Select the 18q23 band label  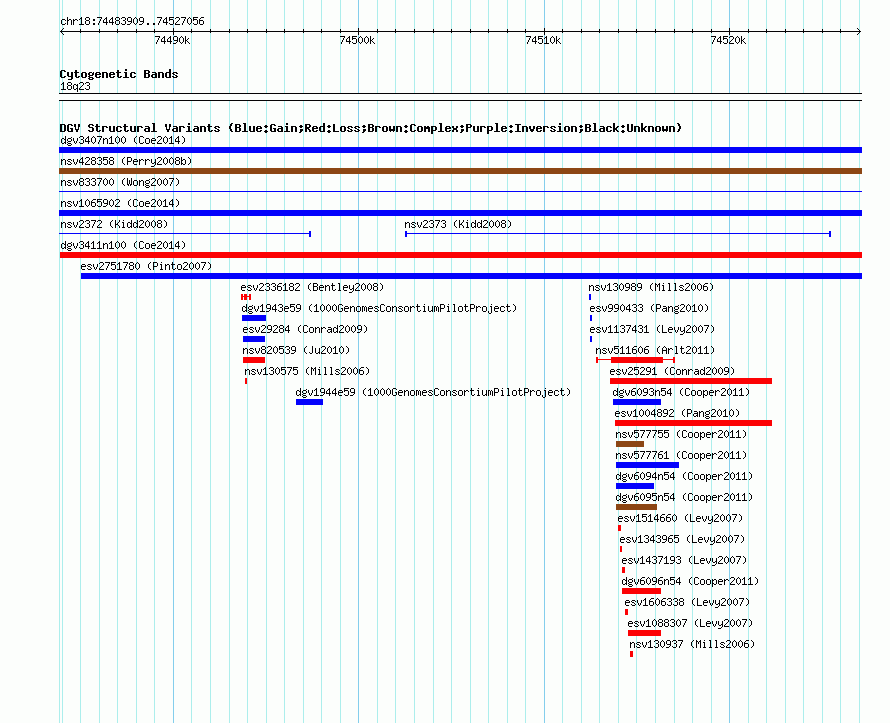pos(75,86)
